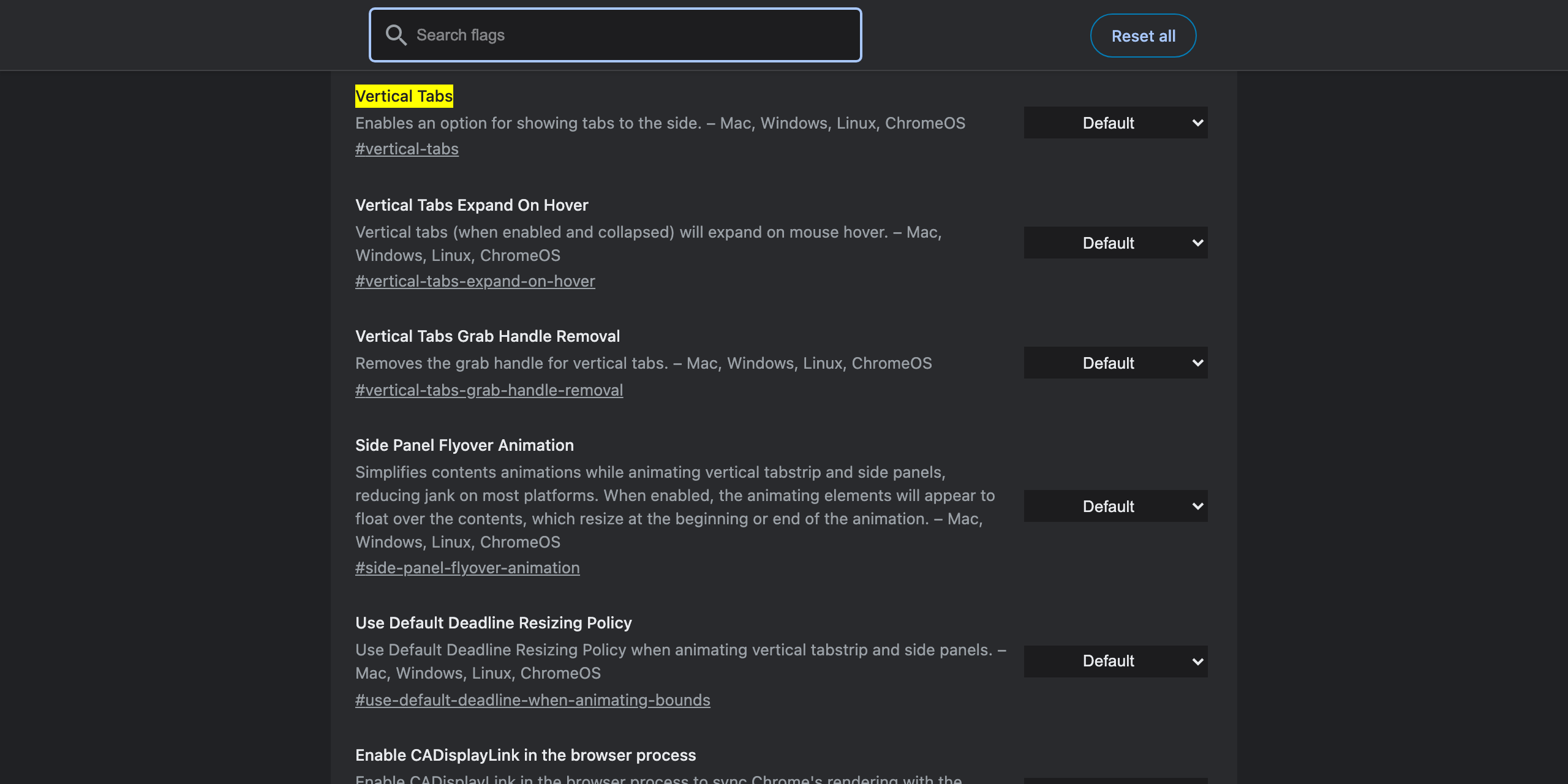
Task: Open the Vertical Tabs flag dropdown
Action: 1115,123
